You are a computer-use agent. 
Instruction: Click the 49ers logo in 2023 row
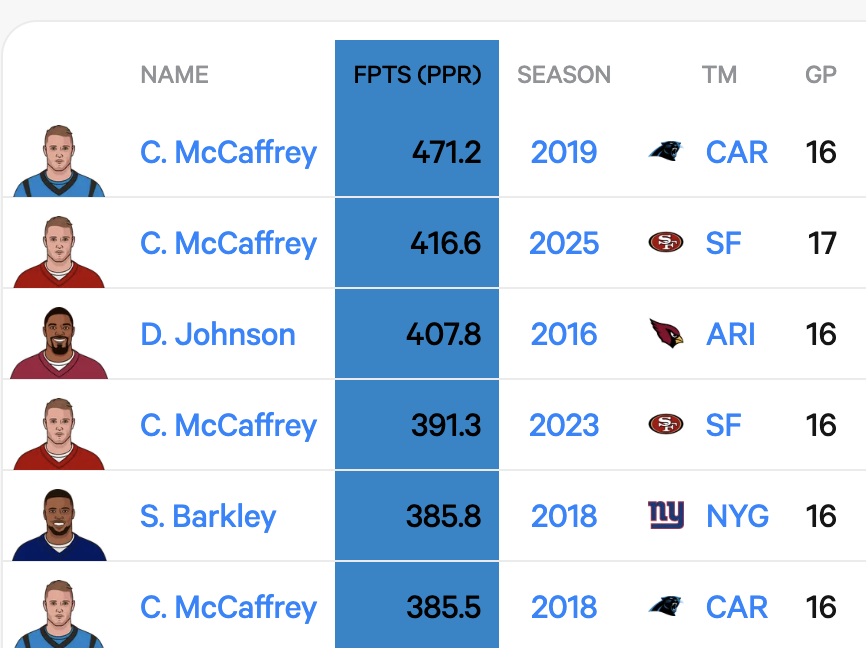(666, 425)
